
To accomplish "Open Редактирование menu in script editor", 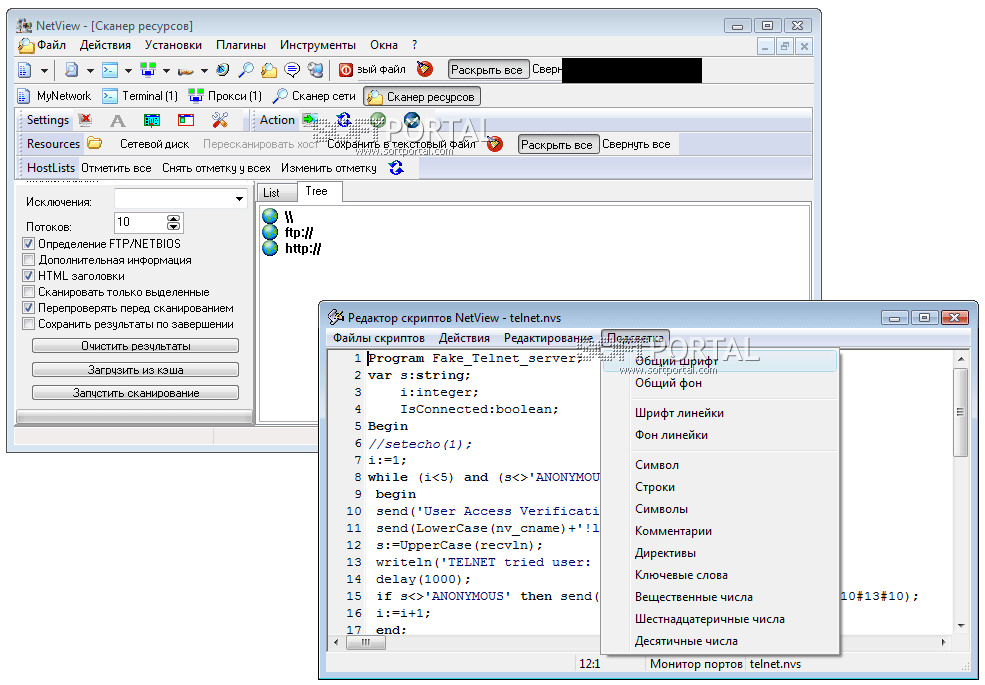I will point(548,338).
